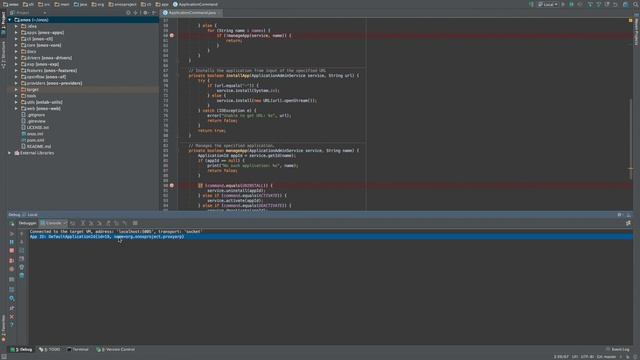Expand the providers [onos-providers] folder
This screenshot has width=640, height=360.
click(x=16, y=83)
